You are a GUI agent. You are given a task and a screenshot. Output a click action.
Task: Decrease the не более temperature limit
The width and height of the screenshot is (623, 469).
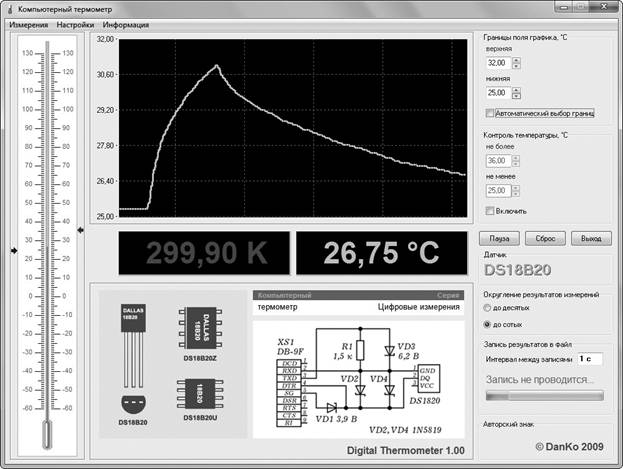[x=516, y=164]
